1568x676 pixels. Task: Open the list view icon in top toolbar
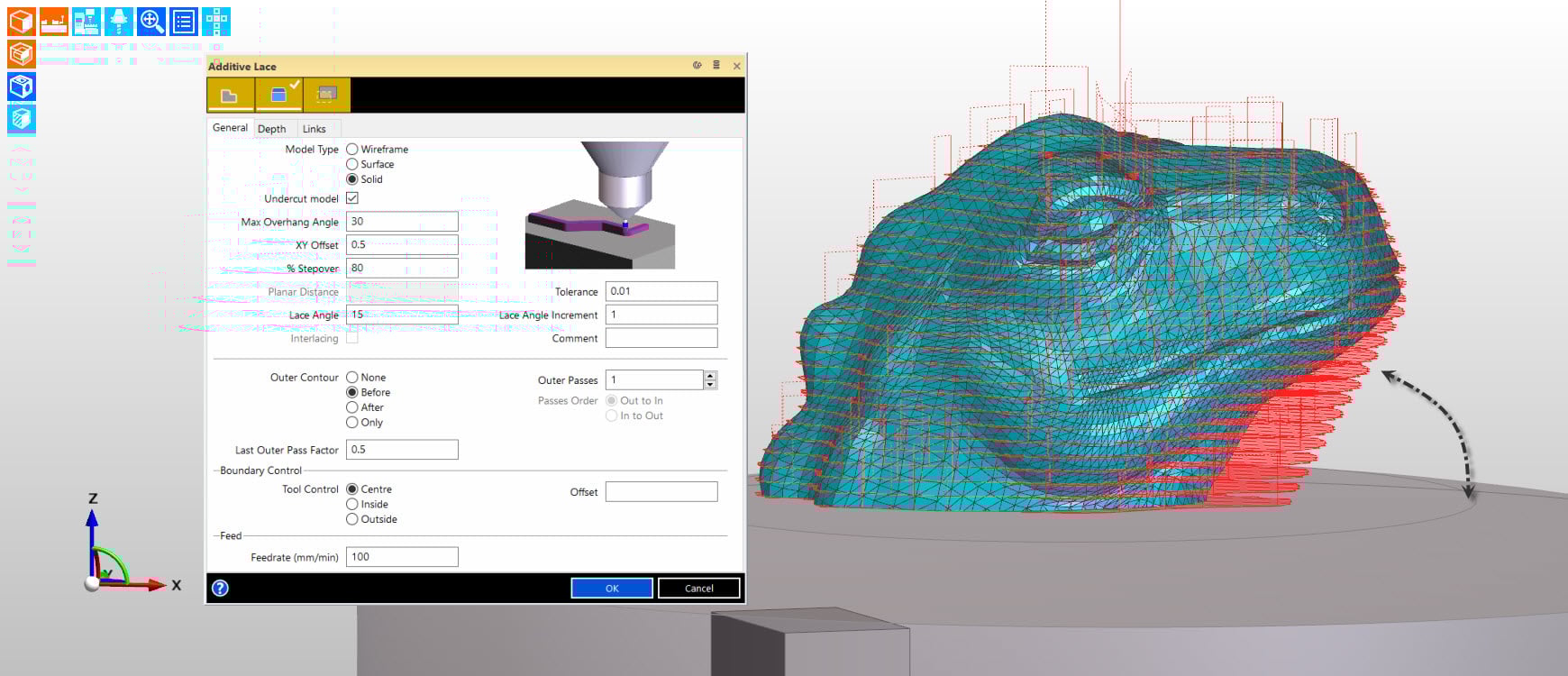click(184, 21)
